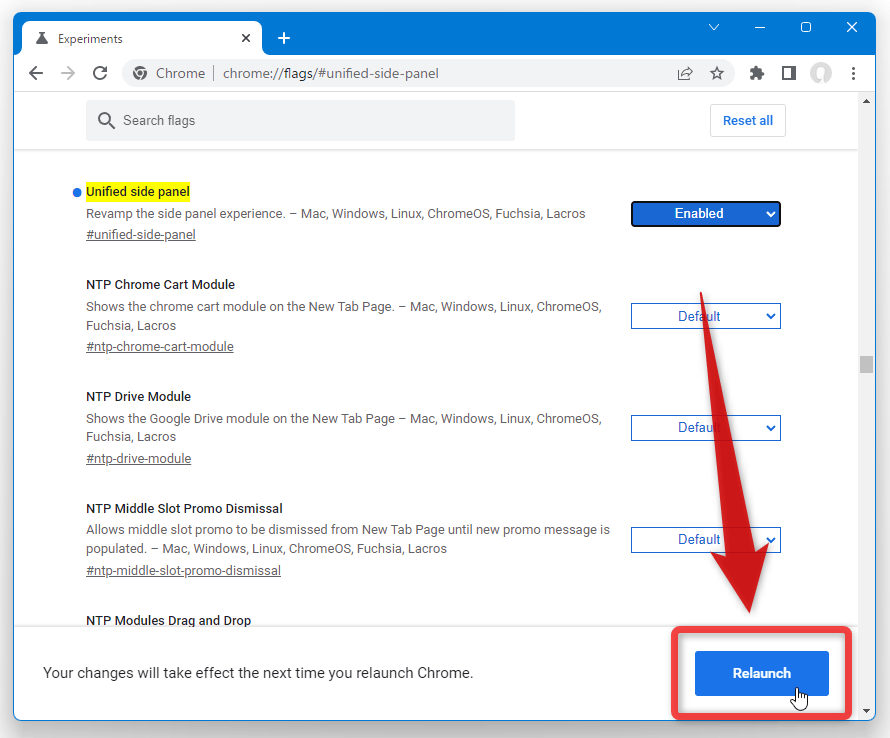Open the NTP Drive Module dropdown
The height and width of the screenshot is (738, 890).
click(706, 428)
